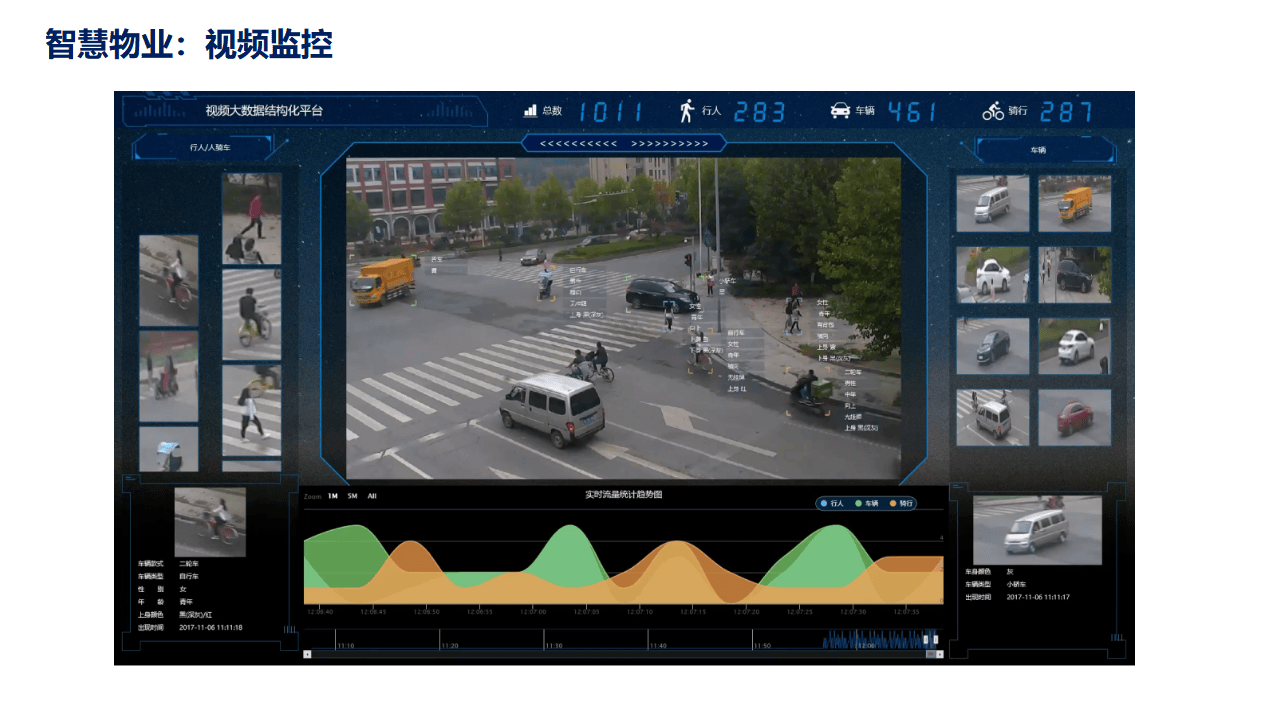Toggle the 骑行 series in chart legend
Screen dimensions: 1280x720
pyautogui.click(x=900, y=504)
